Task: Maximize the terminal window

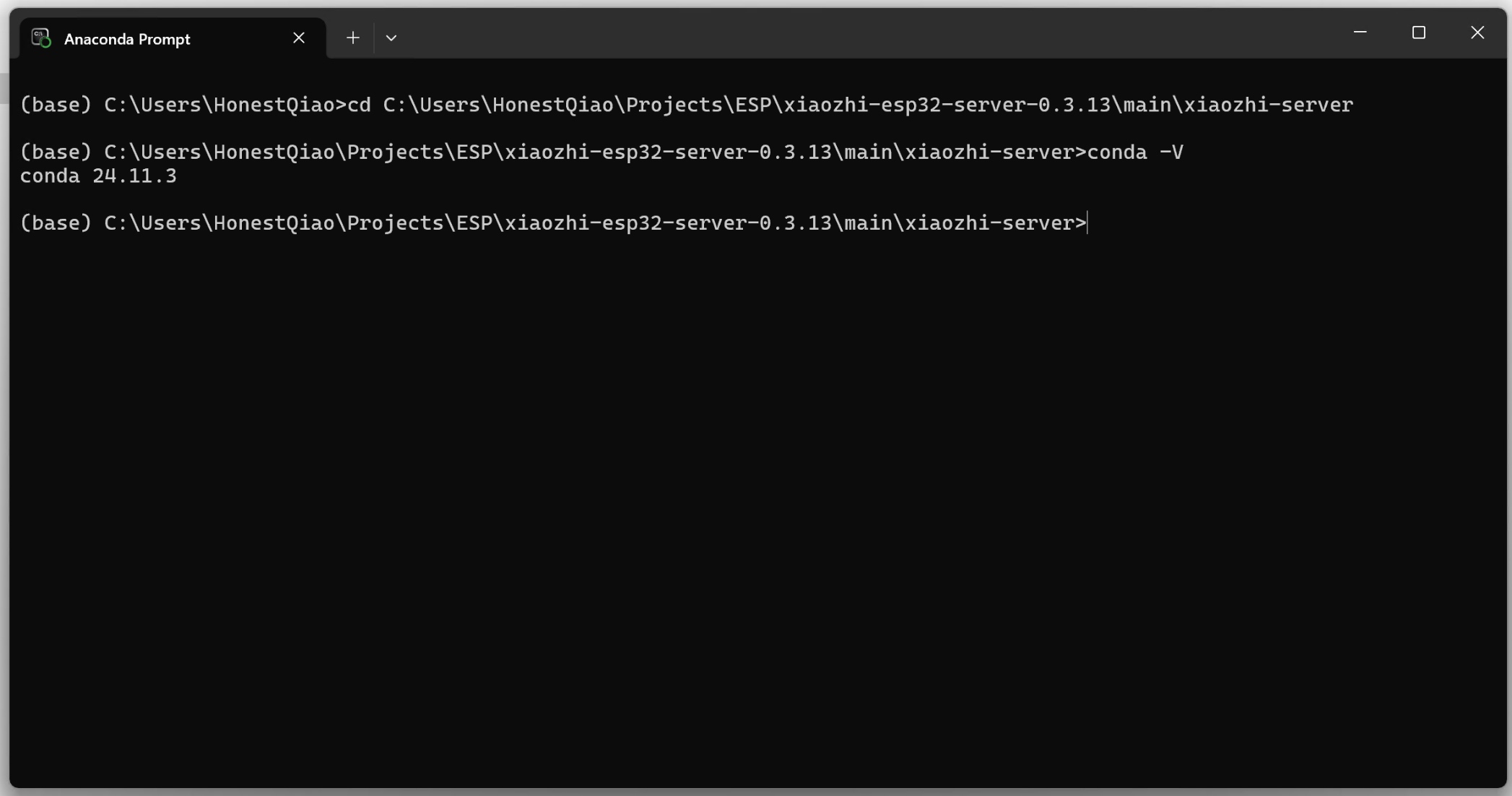Action: click(1419, 33)
